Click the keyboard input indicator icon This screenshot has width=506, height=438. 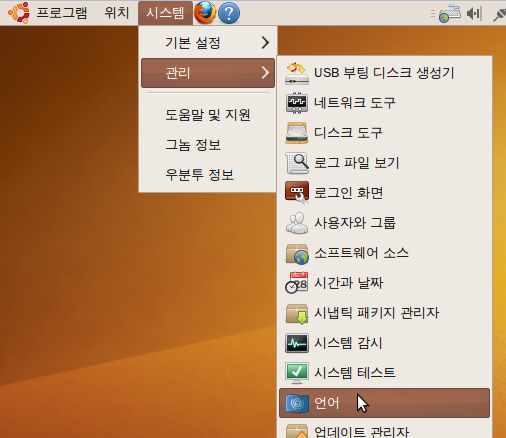coord(450,13)
